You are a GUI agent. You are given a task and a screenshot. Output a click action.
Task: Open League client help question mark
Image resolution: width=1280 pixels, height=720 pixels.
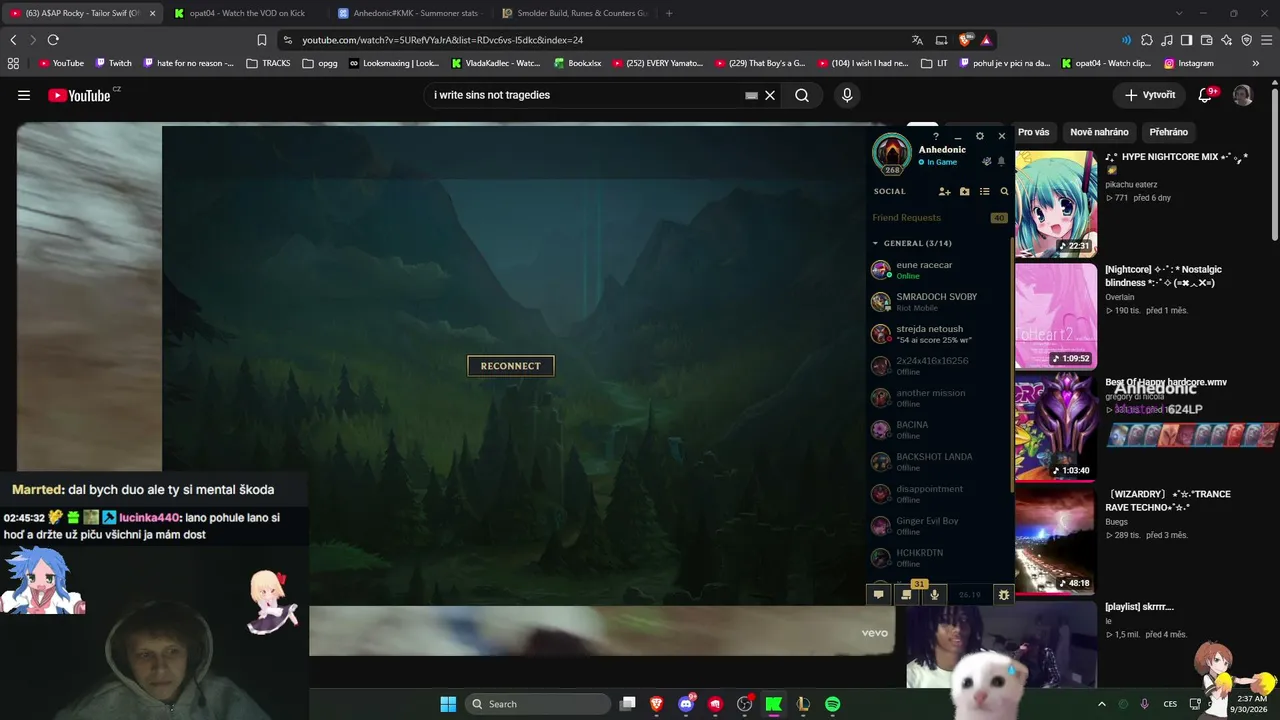click(x=936, y=136)
